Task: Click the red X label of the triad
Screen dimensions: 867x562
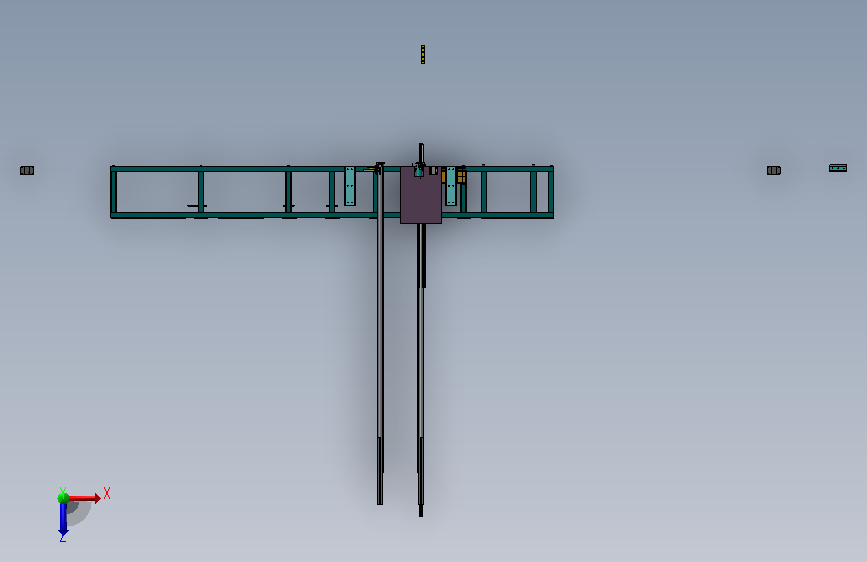Action: point(107,493)
